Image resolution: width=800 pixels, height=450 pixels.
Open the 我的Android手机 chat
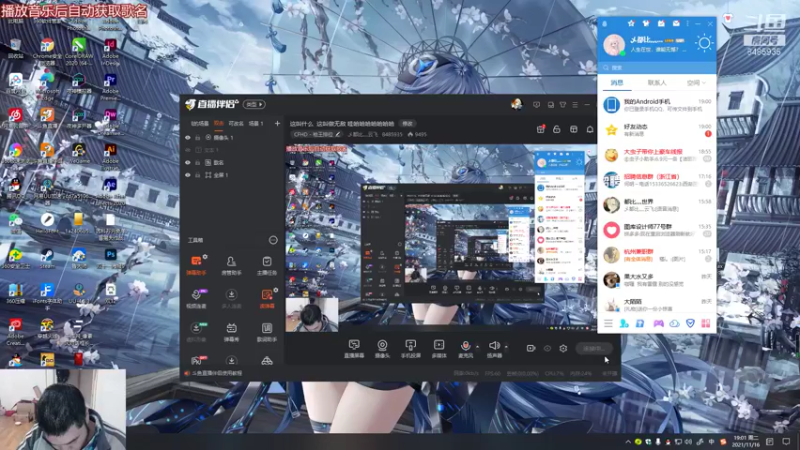pyautogui.click(x=657, y=105)
